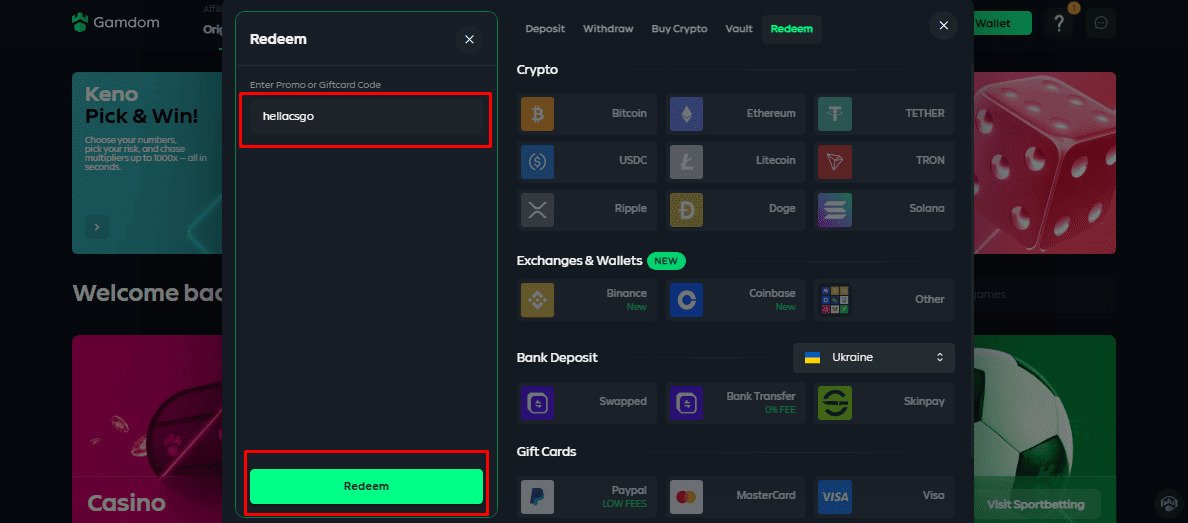Close the Redeem side panel

pos(469,40)
